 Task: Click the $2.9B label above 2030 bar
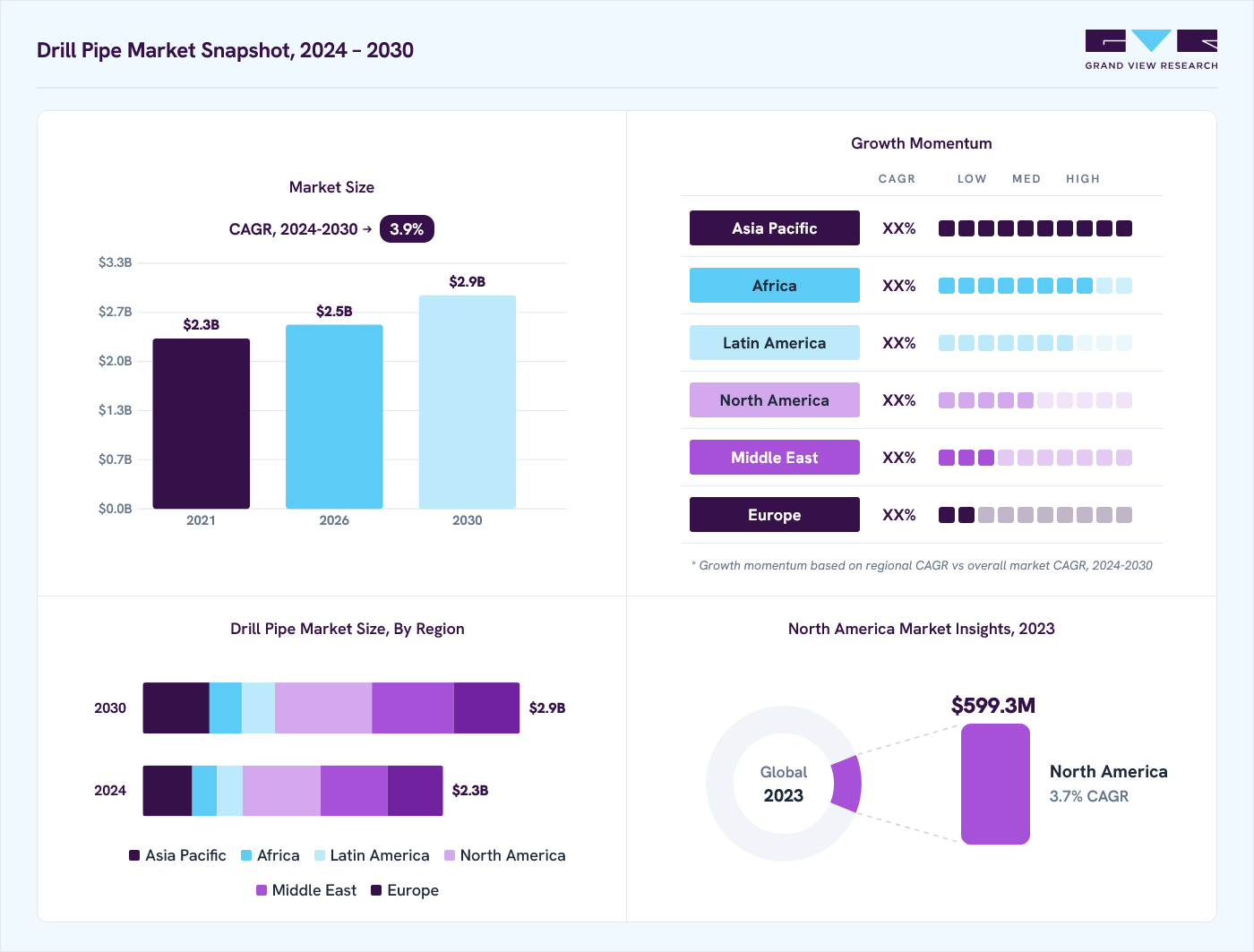click(468, 281)
